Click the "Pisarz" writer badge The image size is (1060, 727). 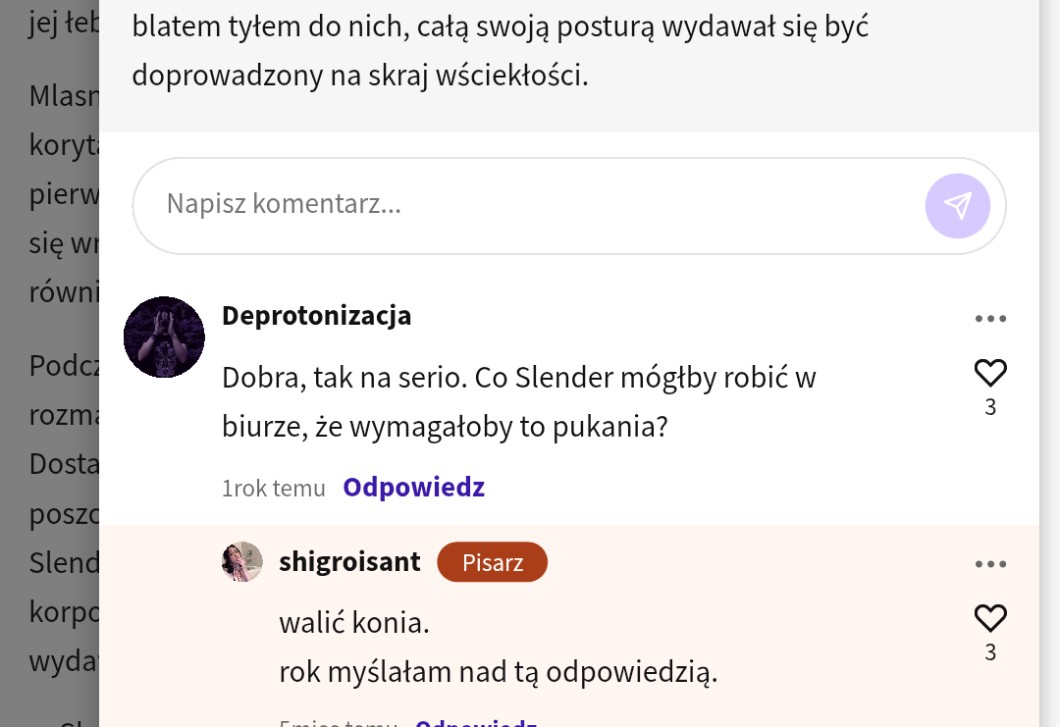(x=492, y=562)
